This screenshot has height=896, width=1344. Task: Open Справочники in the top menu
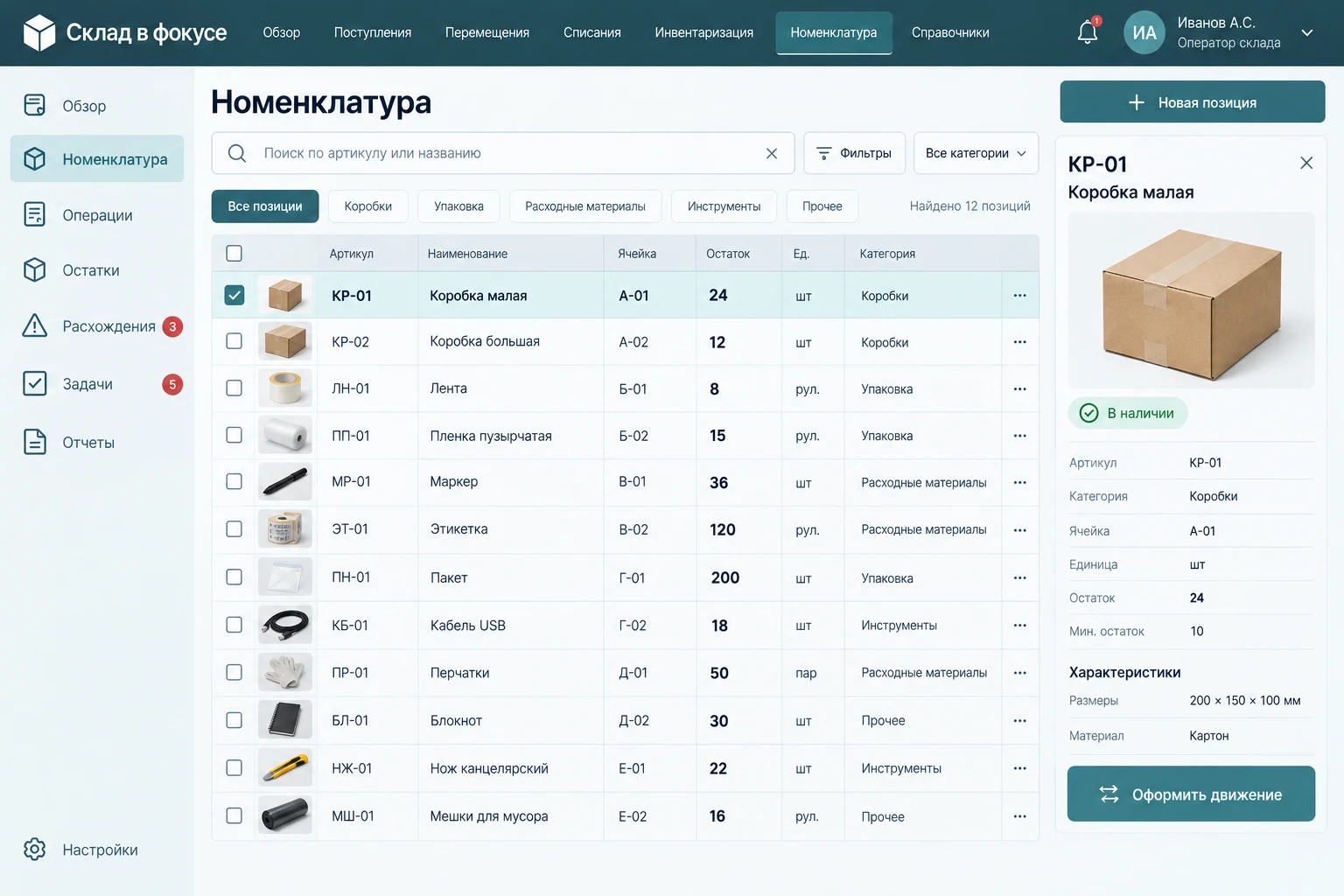pyautogui.click(x=950, y=32)
